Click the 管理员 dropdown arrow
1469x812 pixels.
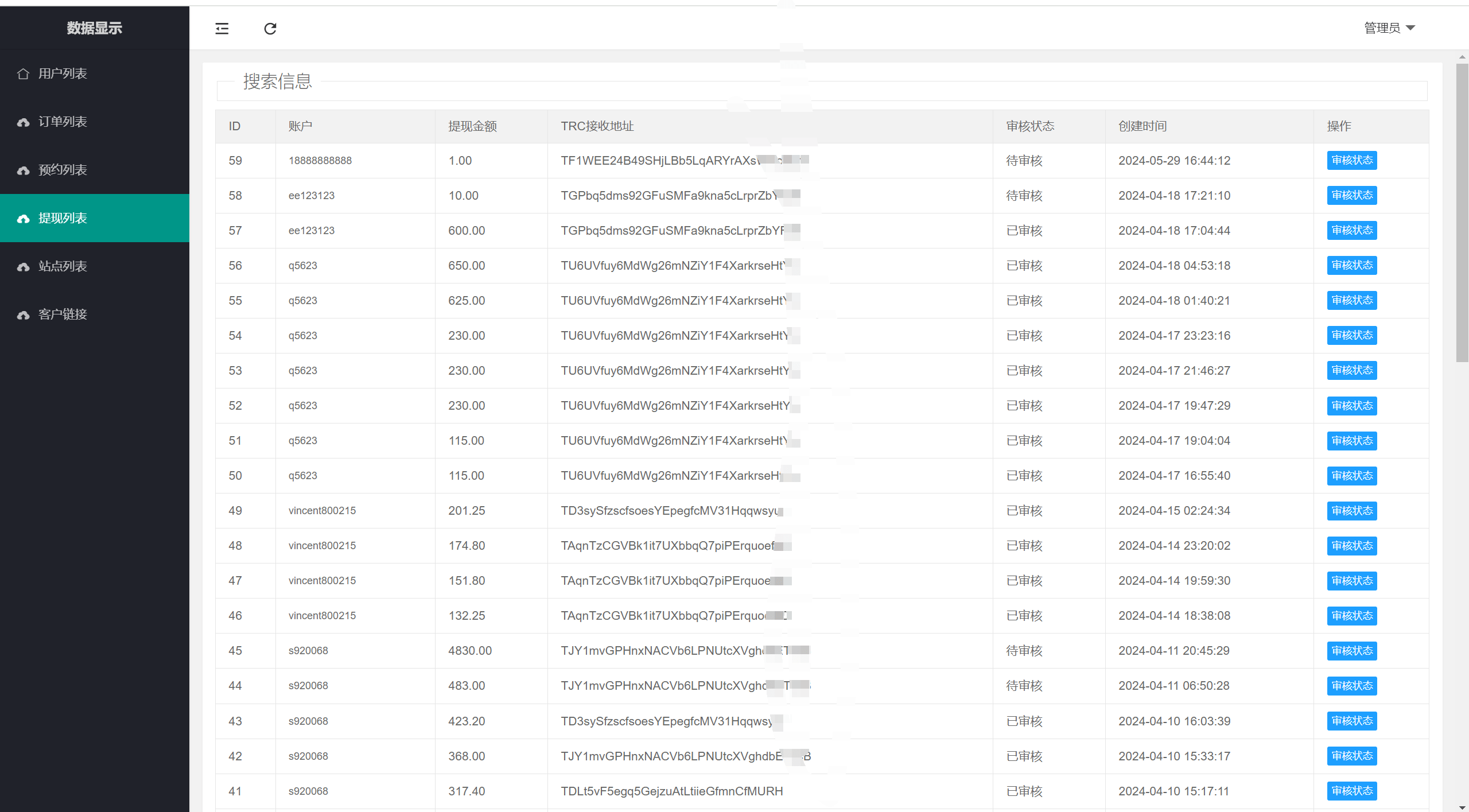pyautogui.click(x=1411, y=28)
